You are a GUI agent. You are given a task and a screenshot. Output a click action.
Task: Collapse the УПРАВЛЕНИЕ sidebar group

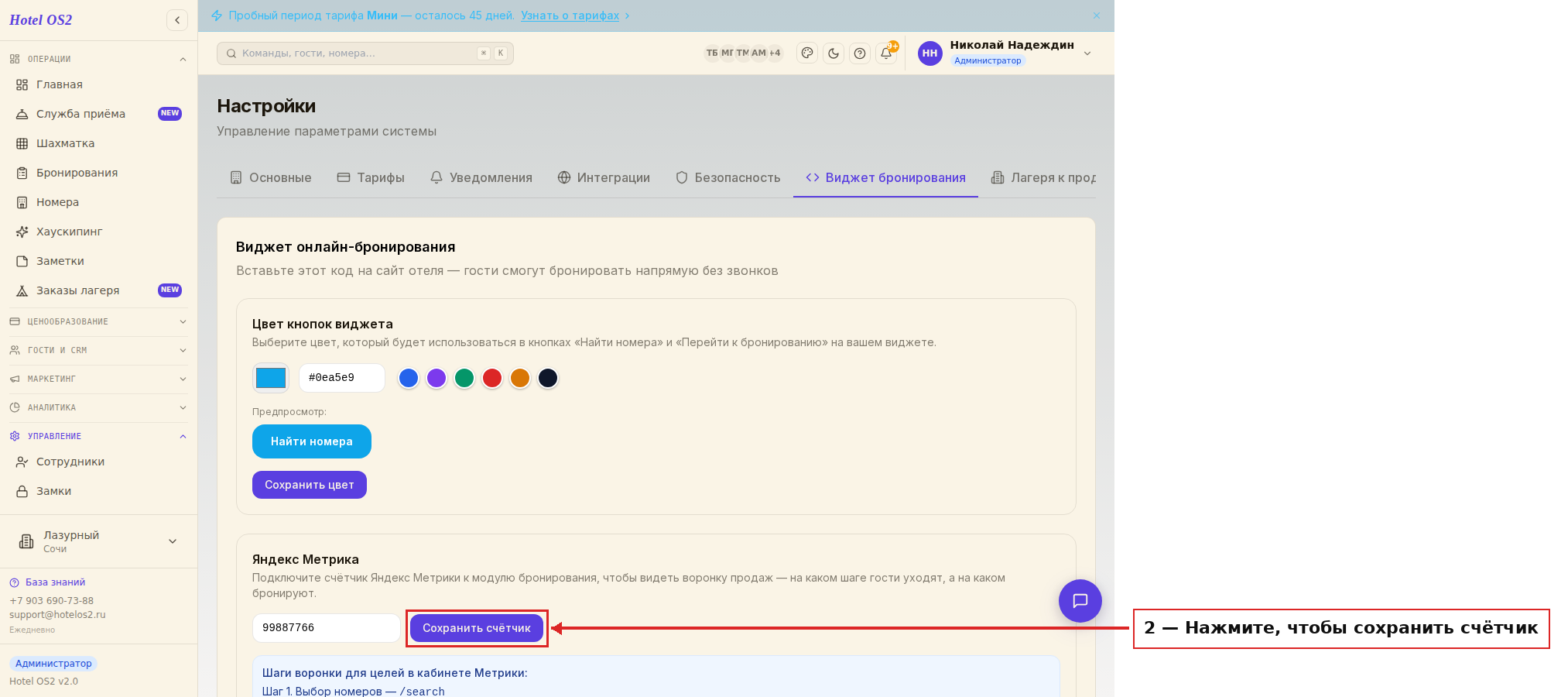pyautogui.click(x=98, y=436)
